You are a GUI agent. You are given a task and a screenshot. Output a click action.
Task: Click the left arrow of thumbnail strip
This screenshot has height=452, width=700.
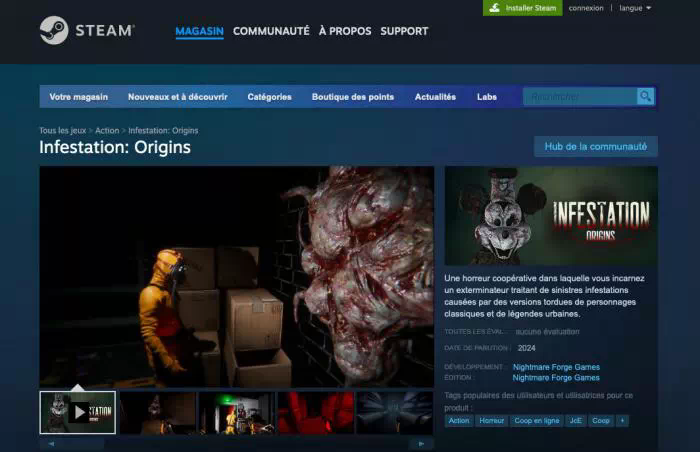[51, 444]
